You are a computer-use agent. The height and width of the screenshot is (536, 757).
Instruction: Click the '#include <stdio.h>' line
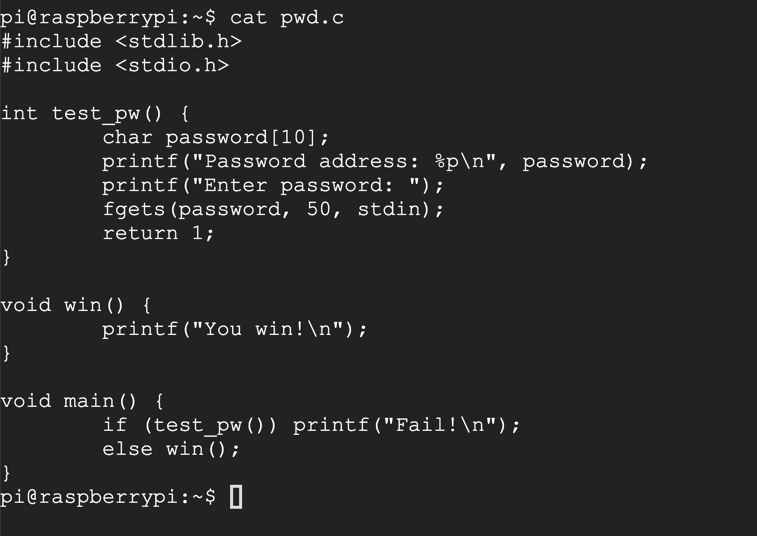(115, 65)
